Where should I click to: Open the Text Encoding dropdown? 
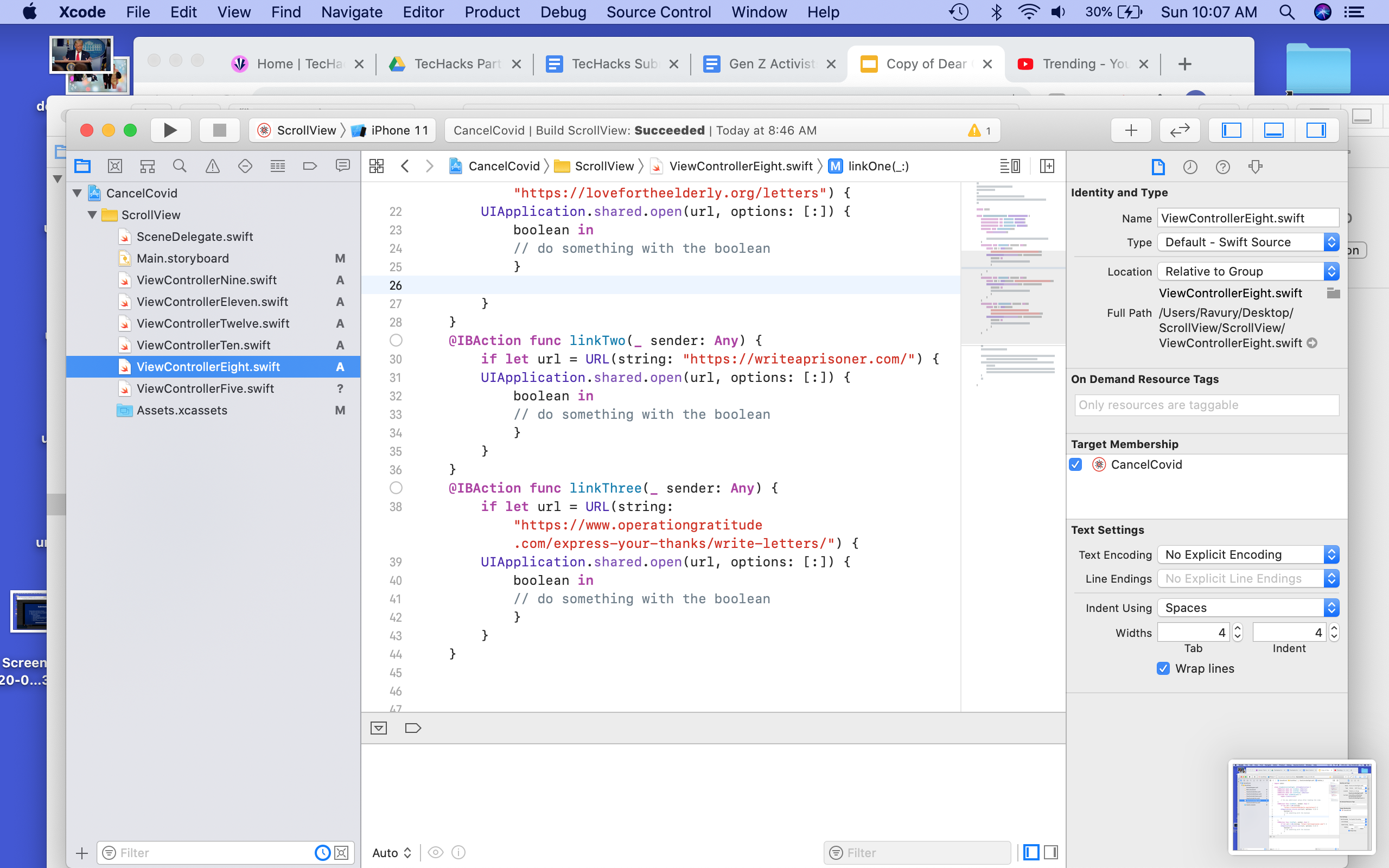tap(1248, 554)
